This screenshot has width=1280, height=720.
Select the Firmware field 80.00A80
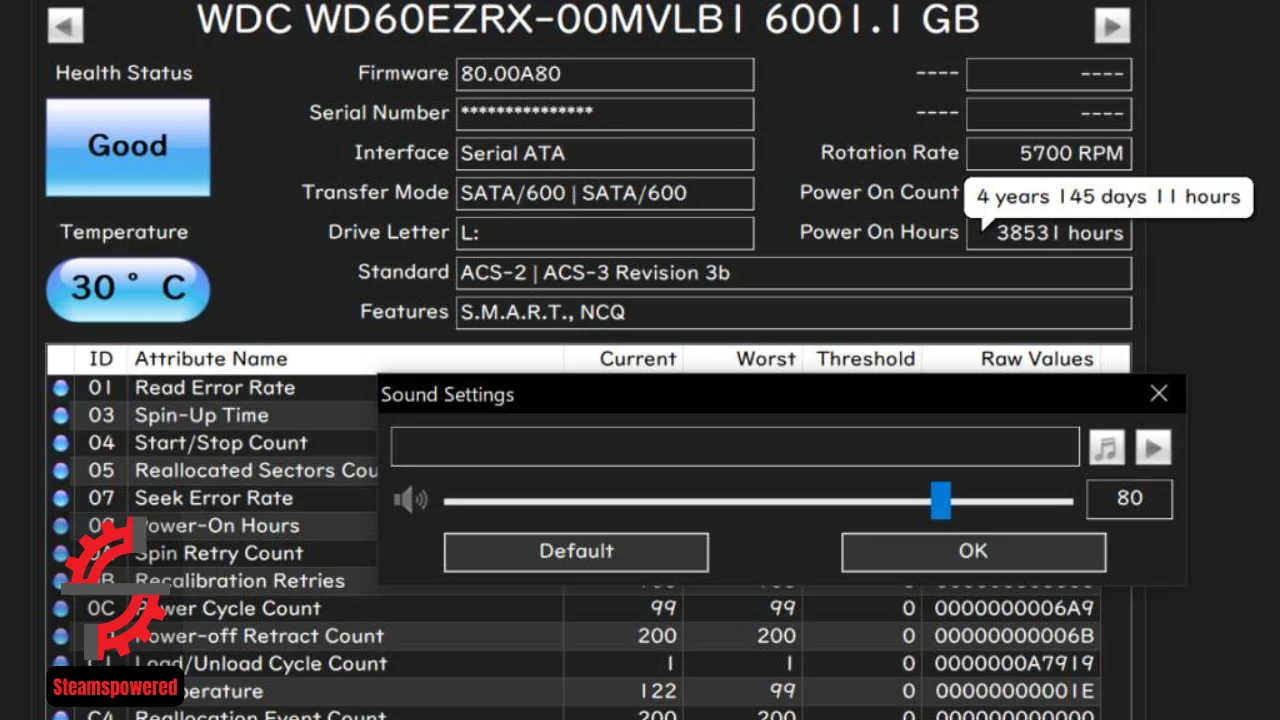click(x=605, y=74)
